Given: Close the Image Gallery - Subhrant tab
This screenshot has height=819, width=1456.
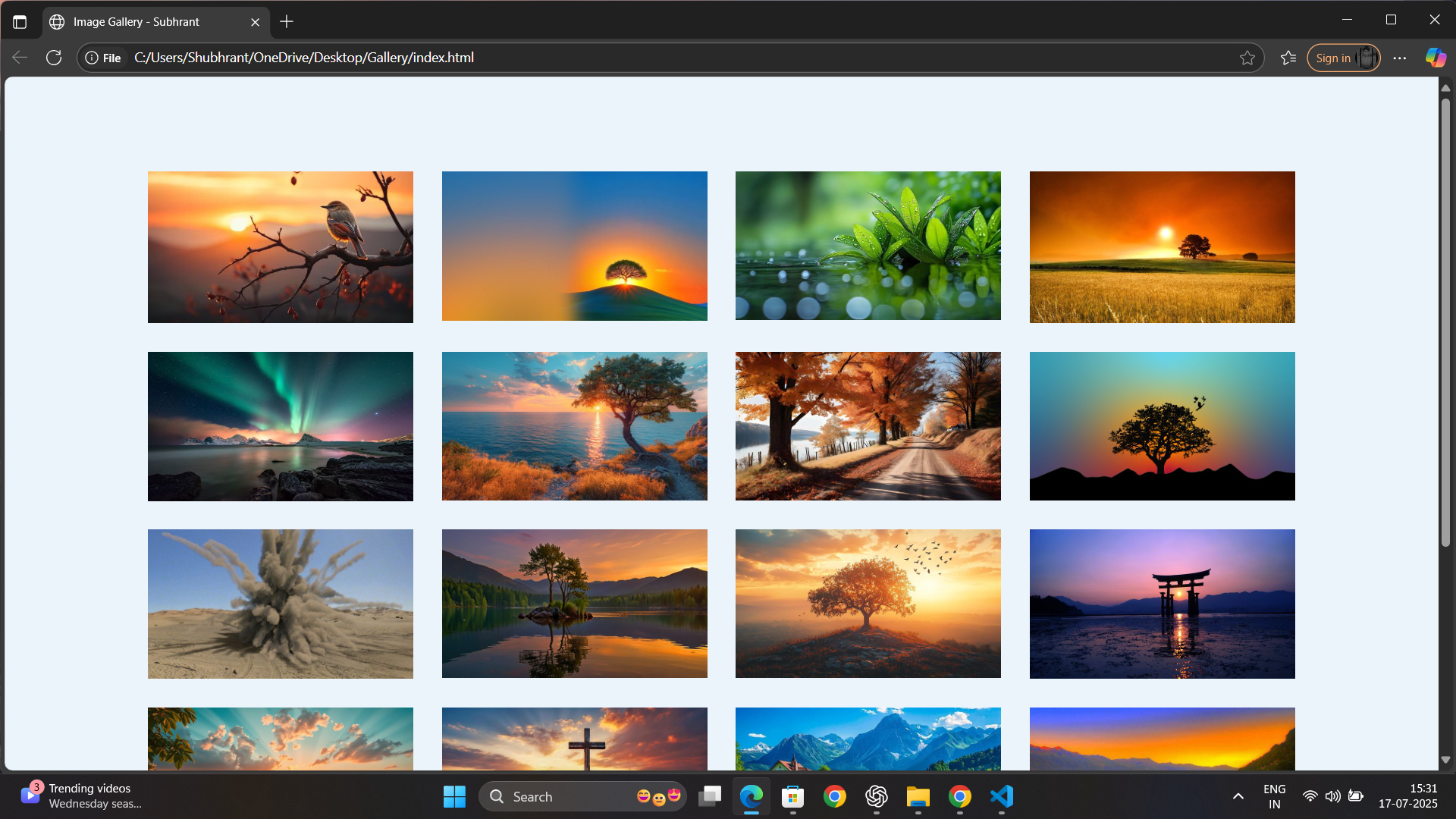Looking at the screenshot, I should [255, 22].
